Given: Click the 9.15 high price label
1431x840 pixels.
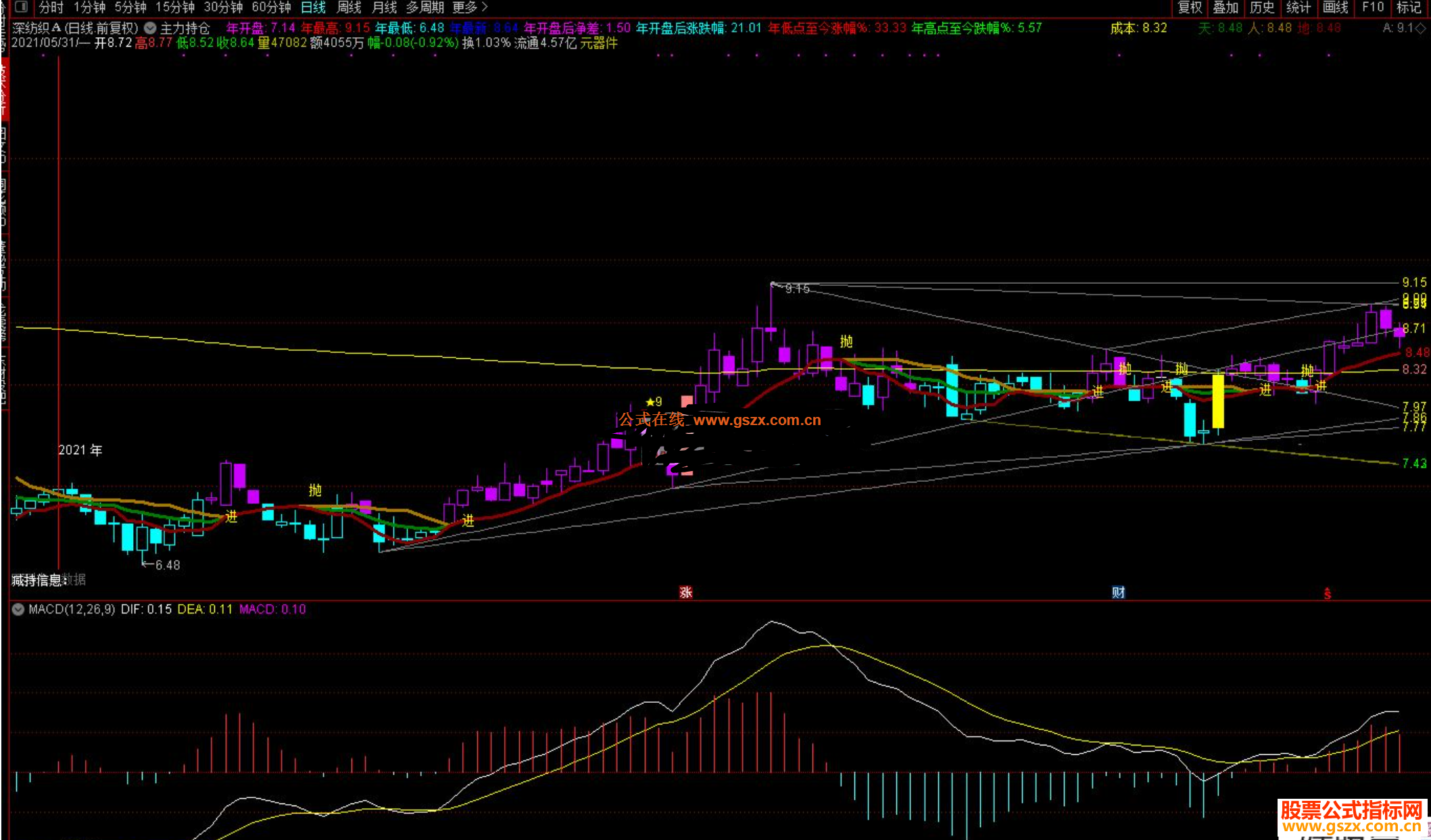Looking at the screenshot, I should tap(798, 289).
